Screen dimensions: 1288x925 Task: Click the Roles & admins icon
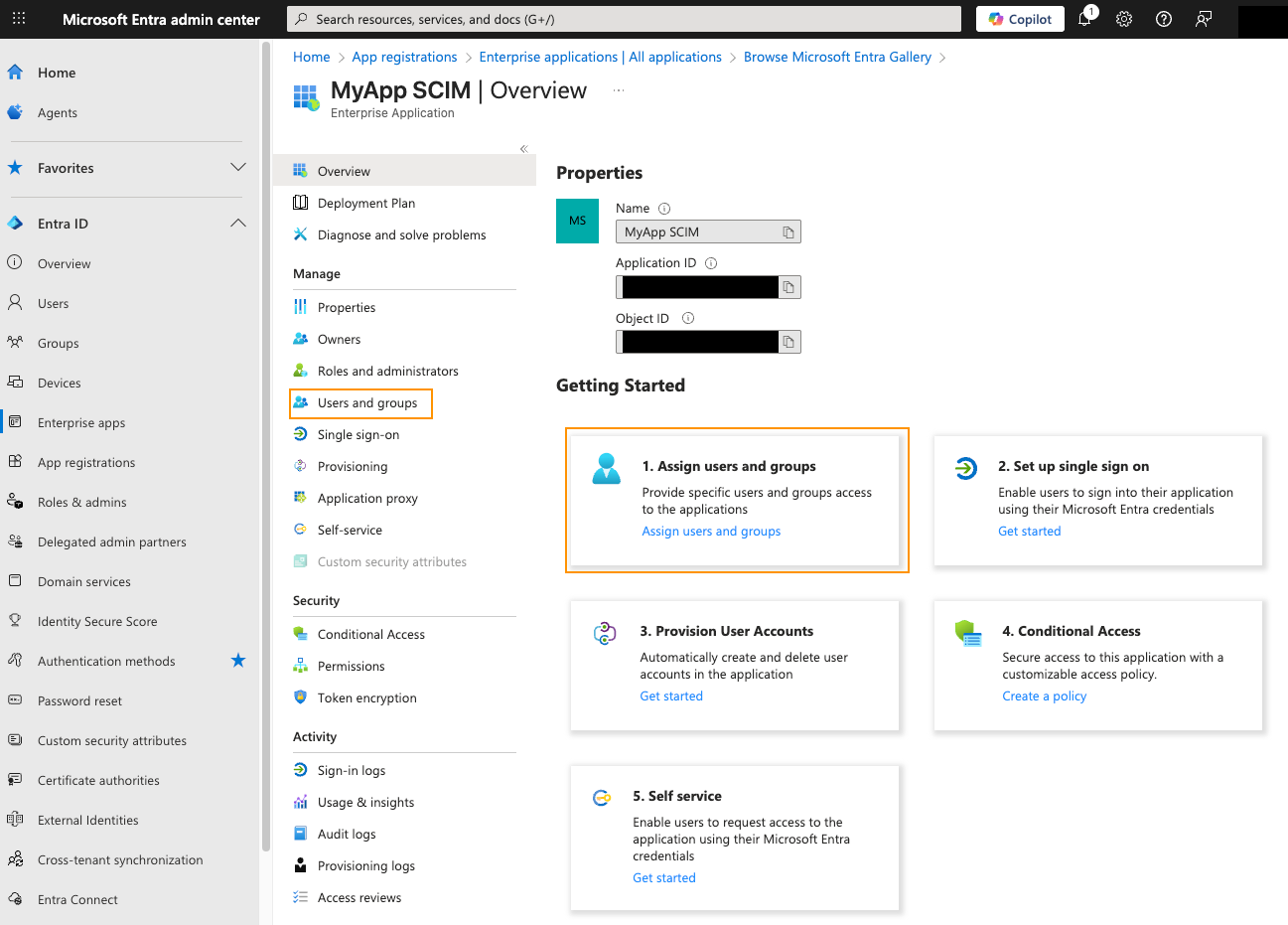(x=15, y=501)
